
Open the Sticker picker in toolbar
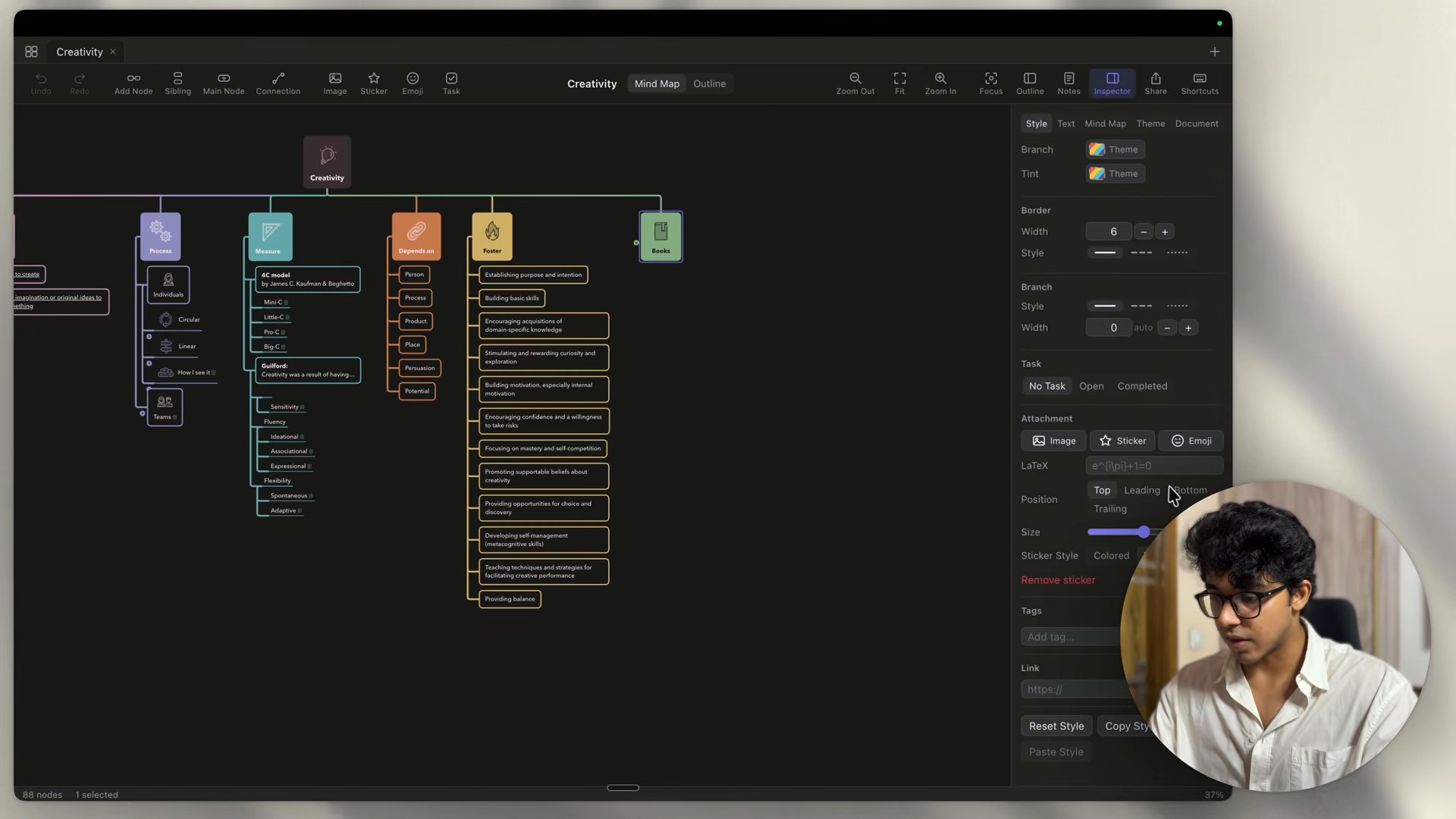tap(374, 83)
